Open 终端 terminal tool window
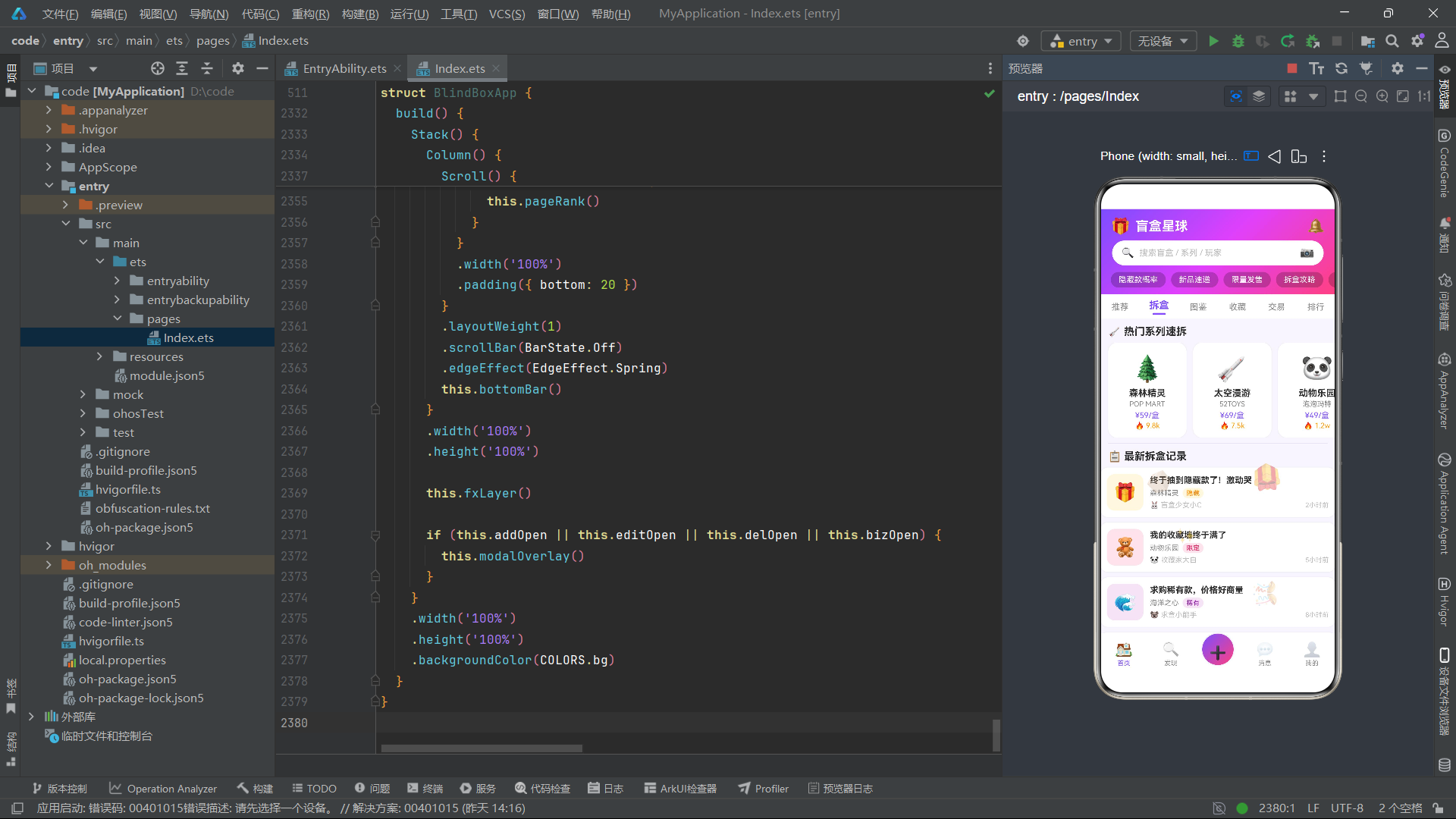 coord(425,789)
